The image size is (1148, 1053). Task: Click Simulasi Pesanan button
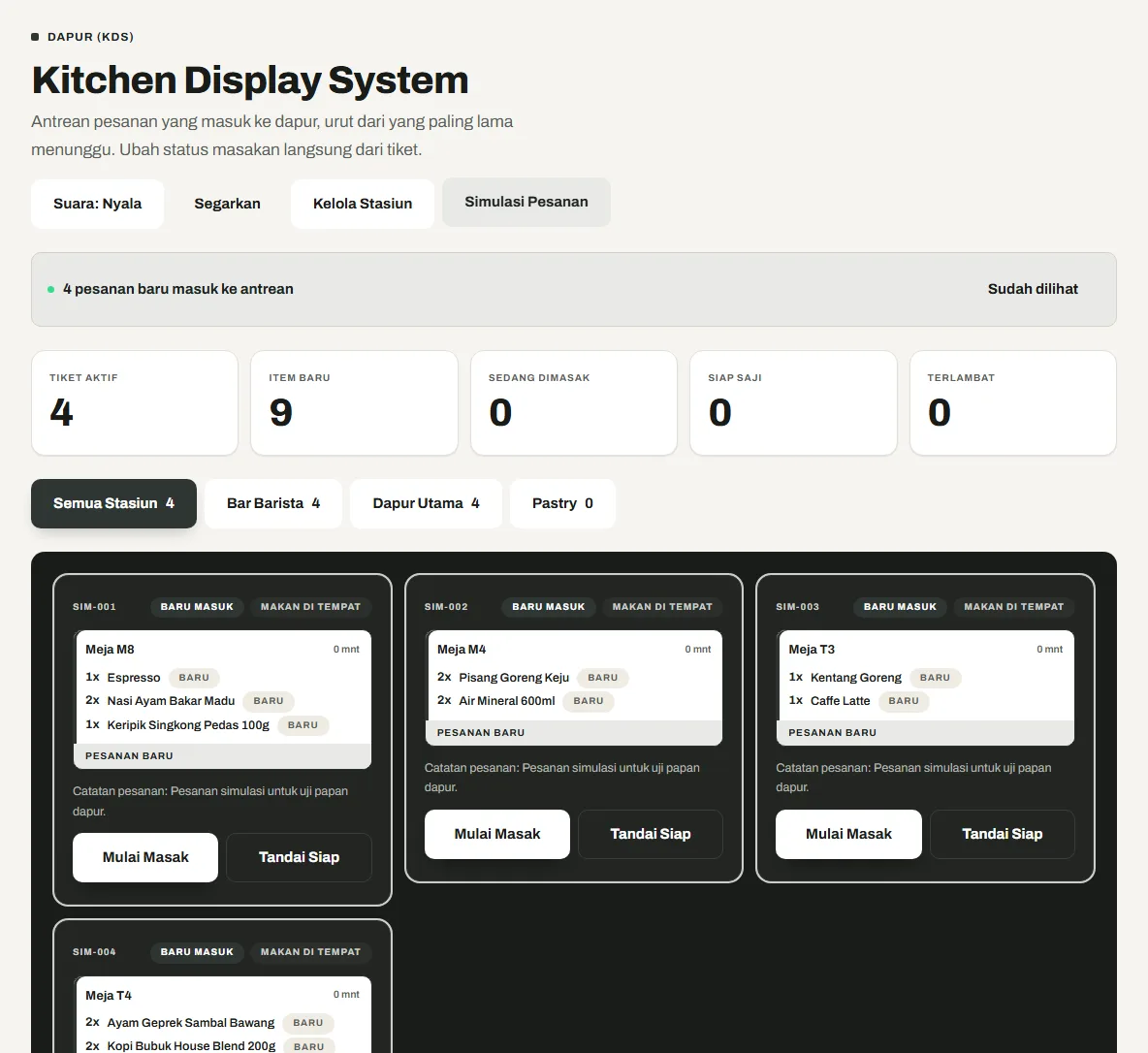click(526, 202)
